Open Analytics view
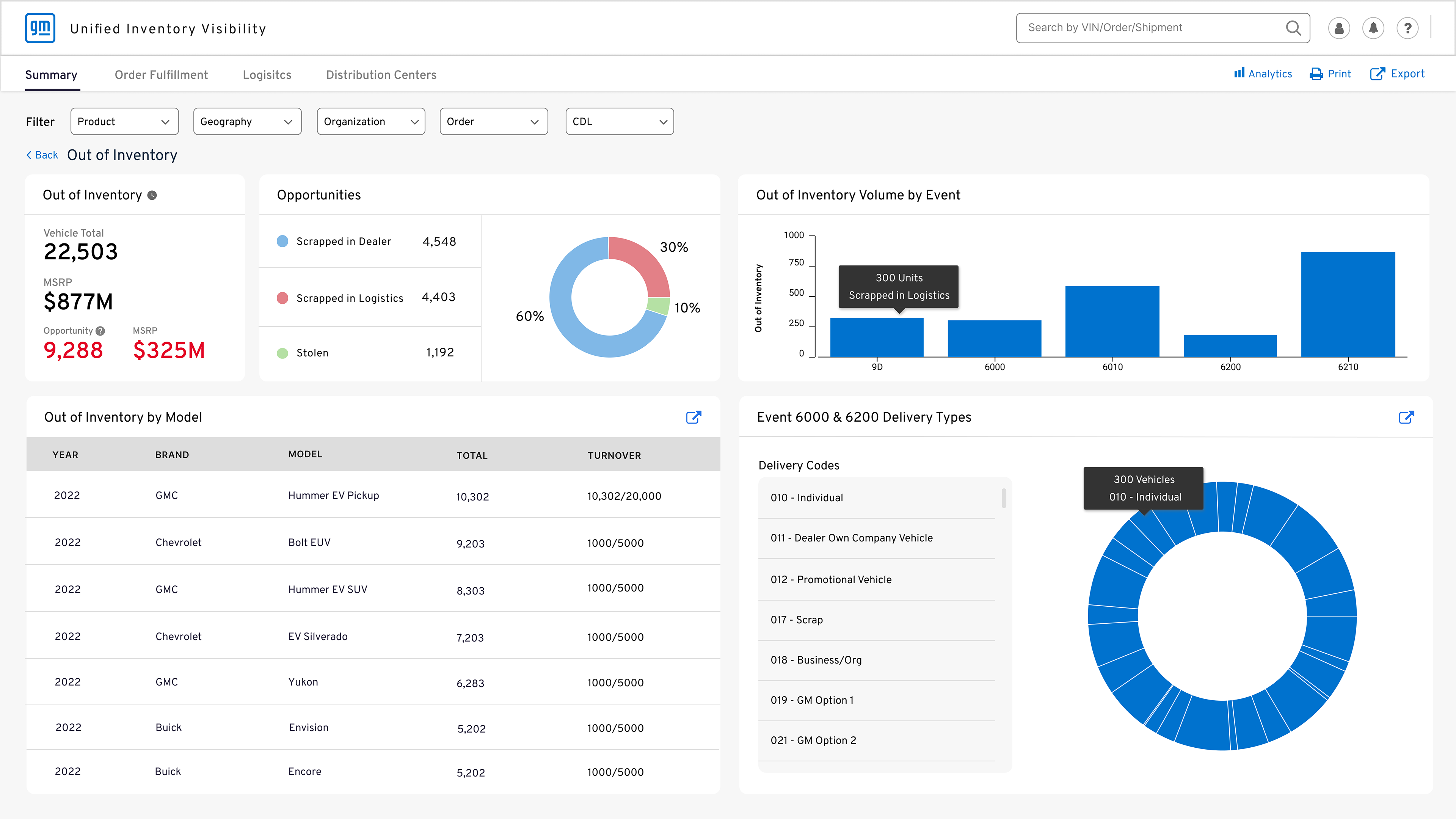 (1263, 74)
